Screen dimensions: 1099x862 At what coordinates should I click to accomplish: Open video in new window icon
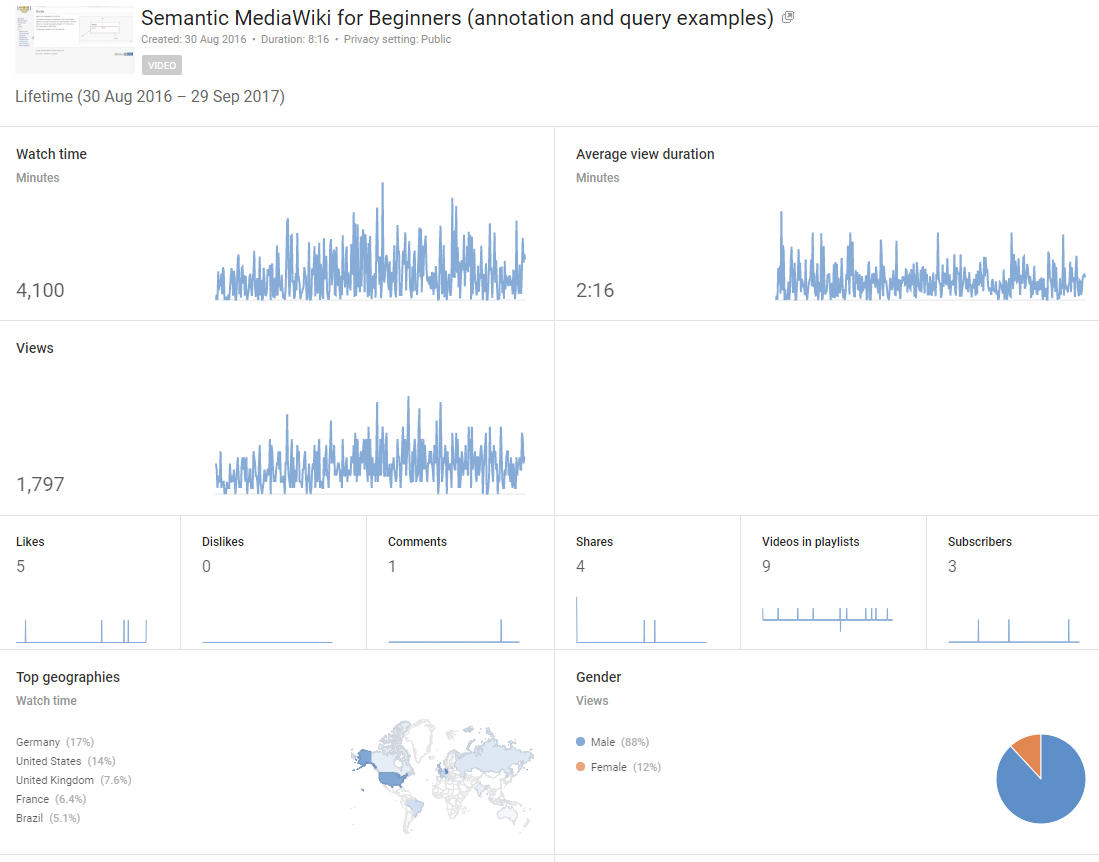pos(788,17)
